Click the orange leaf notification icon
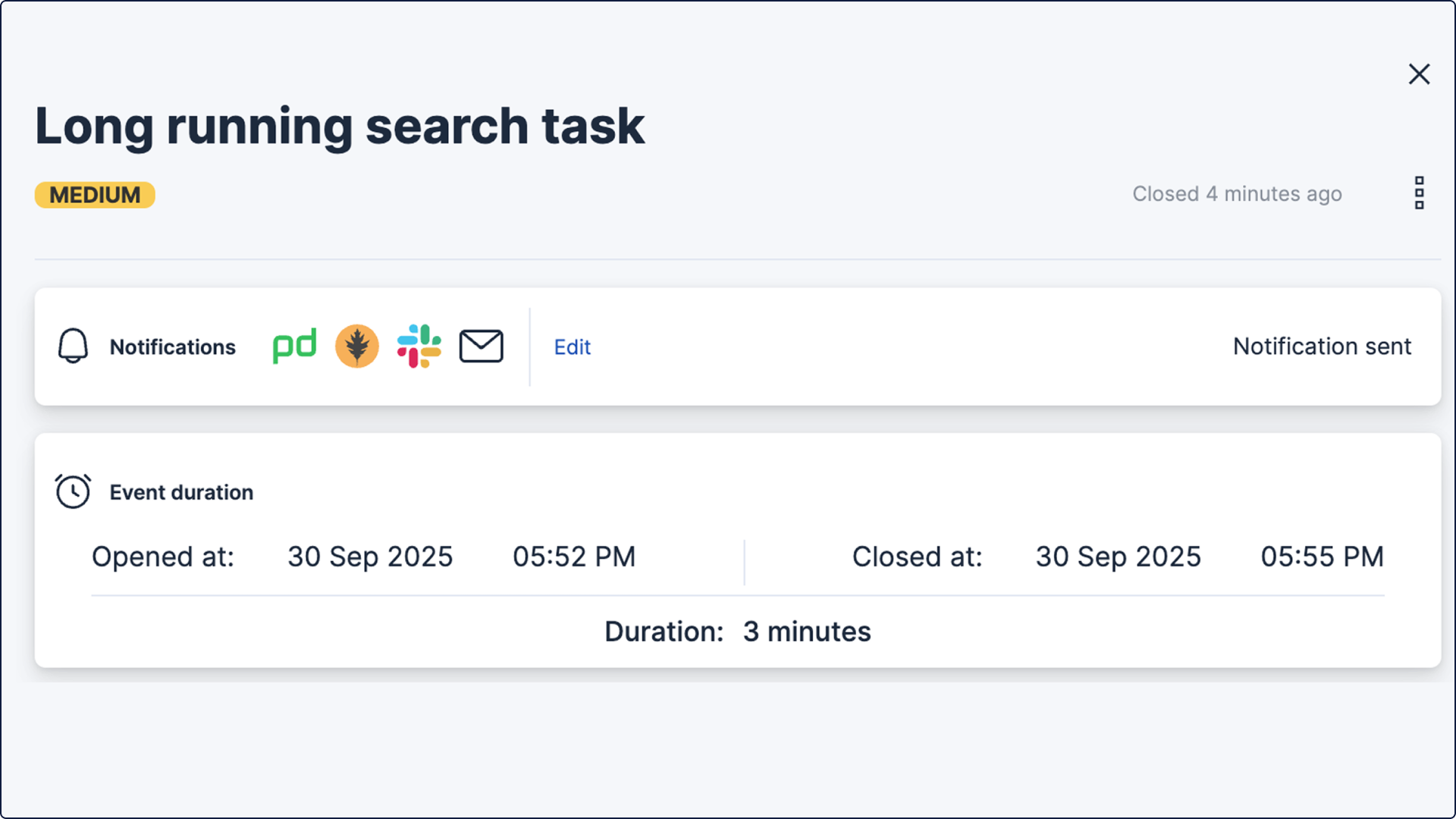 click(x=357, y=347)
